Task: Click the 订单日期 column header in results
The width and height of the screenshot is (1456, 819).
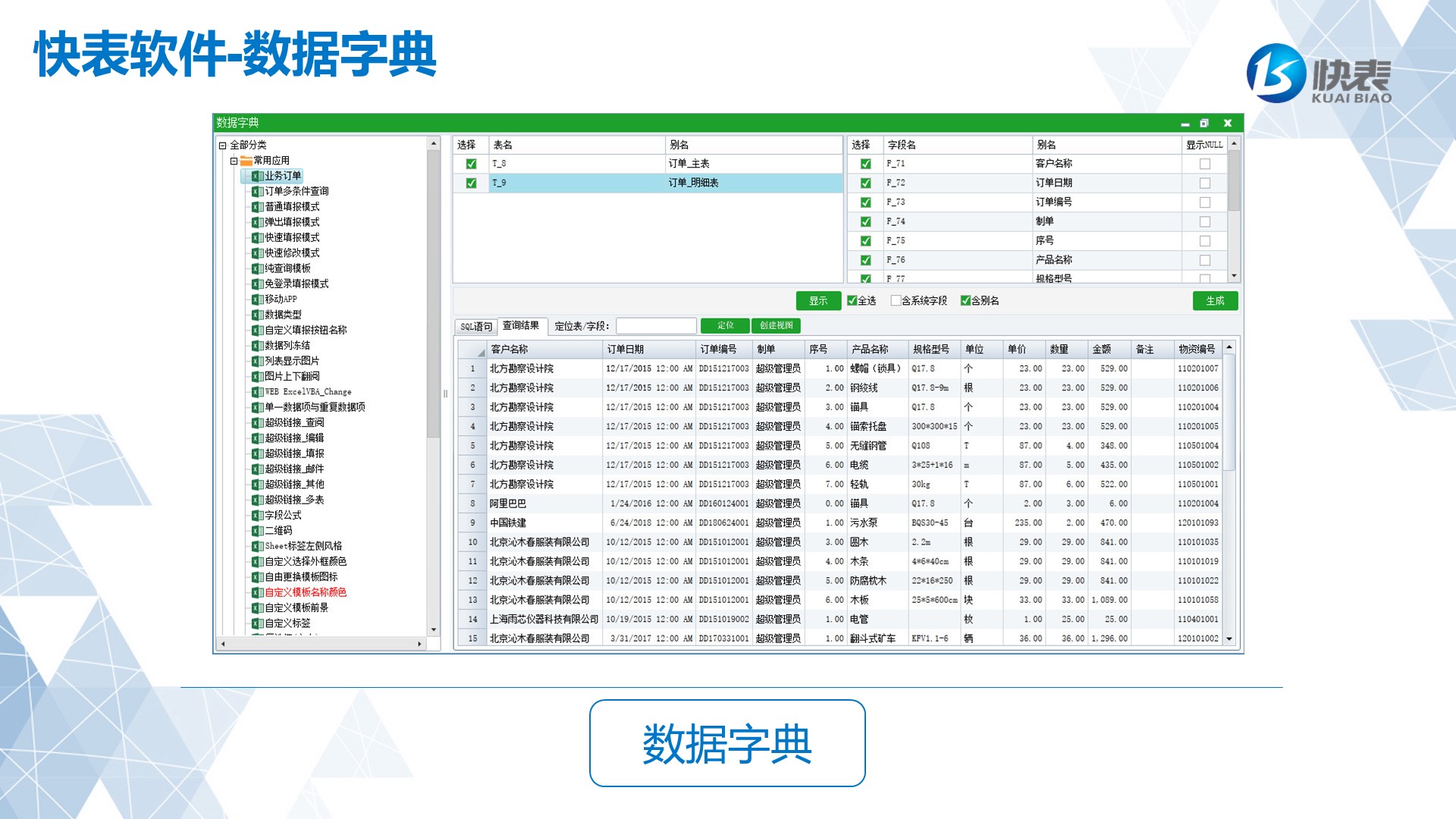Action: pos(649,349)
